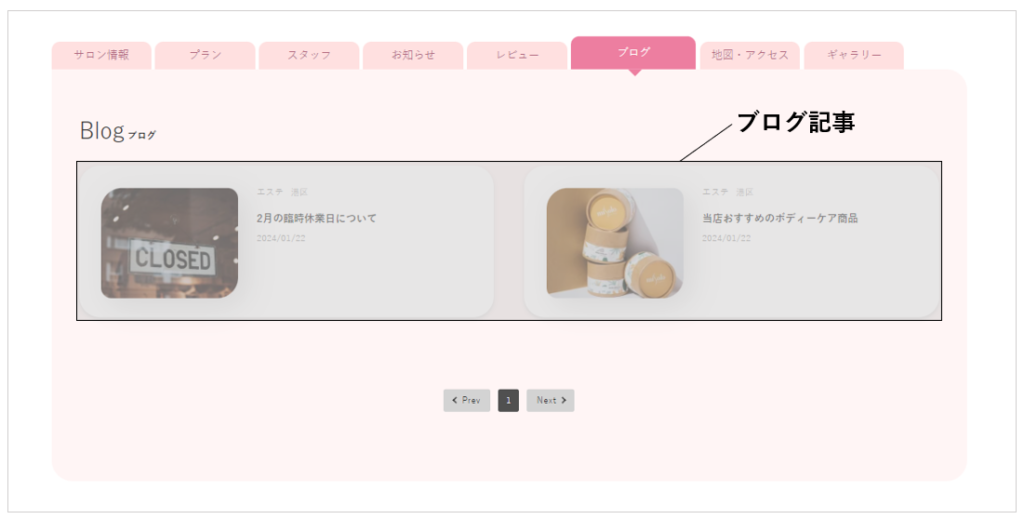Click エステ tag on second blog card
Viewport: 1024px width, 519px height.
715,192
